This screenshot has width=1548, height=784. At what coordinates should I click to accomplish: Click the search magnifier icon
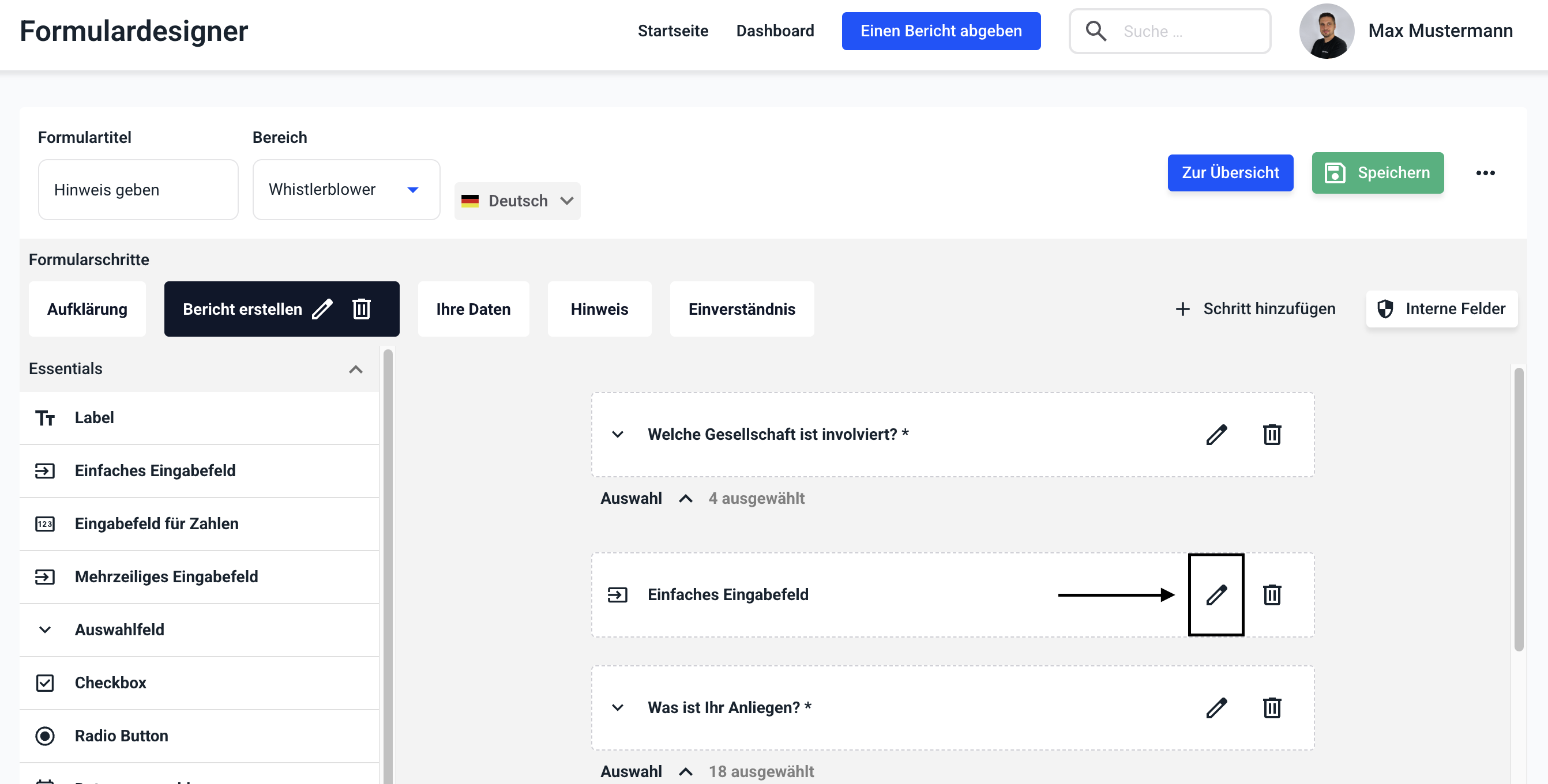point(1095,31)
